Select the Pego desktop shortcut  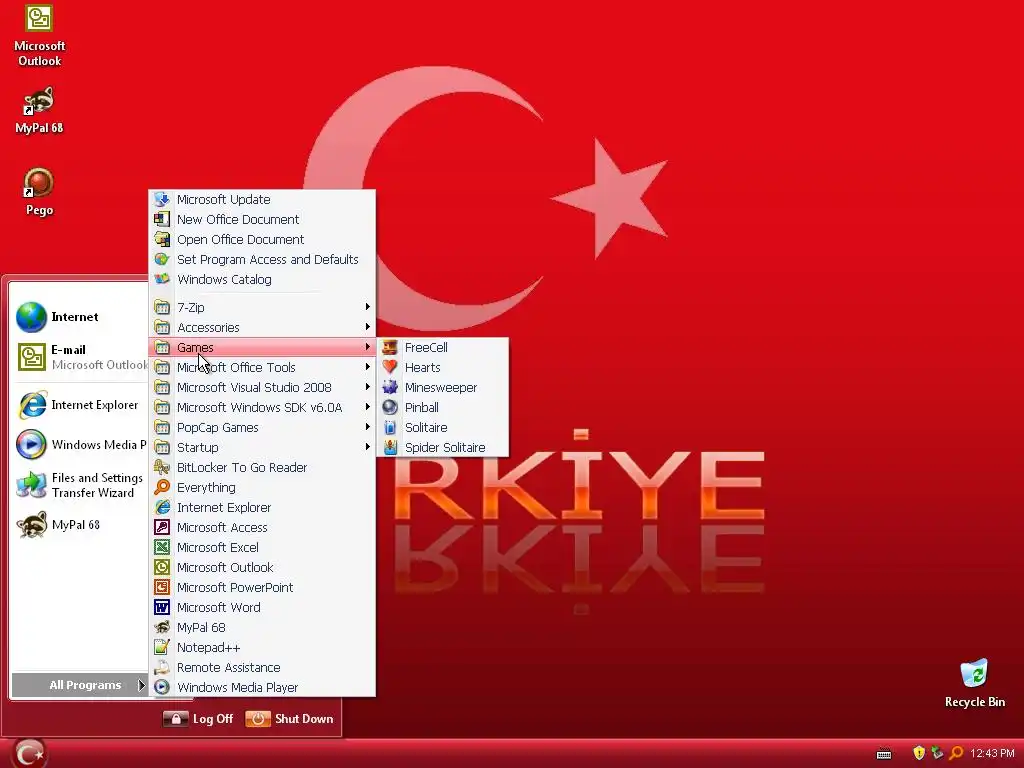click(x=39, y=191)
